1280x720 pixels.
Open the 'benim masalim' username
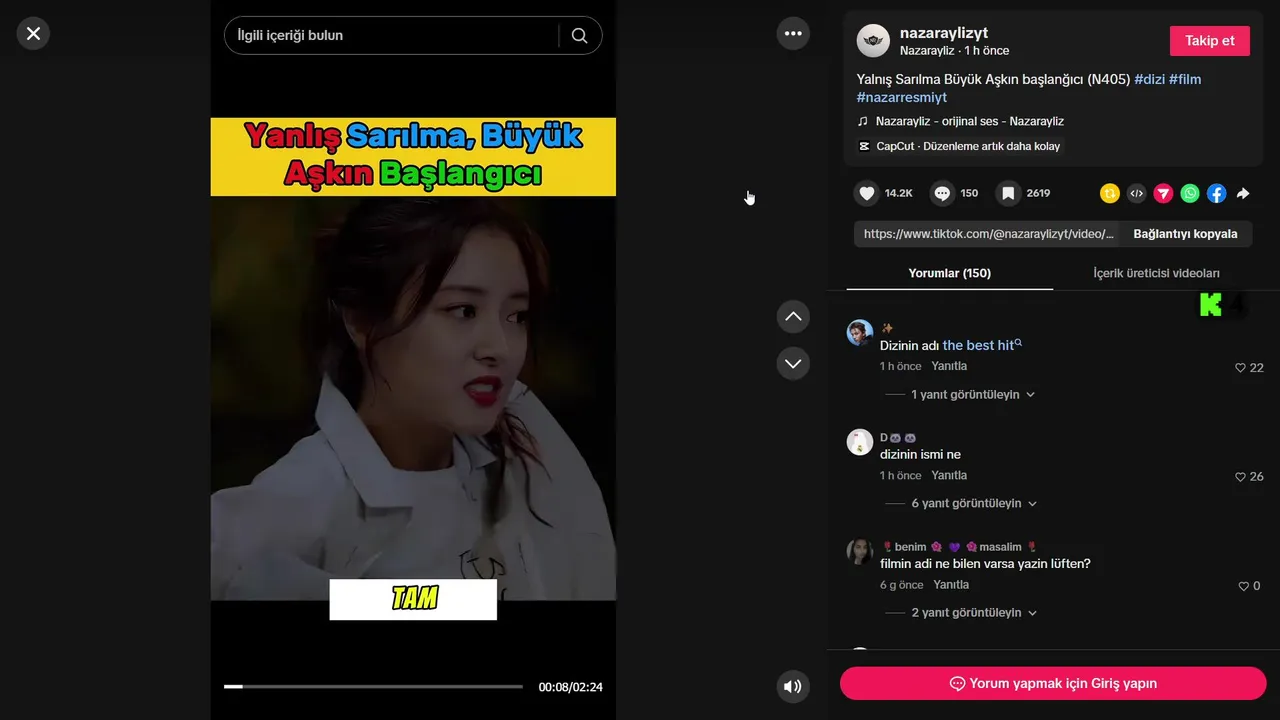[959, 547]
